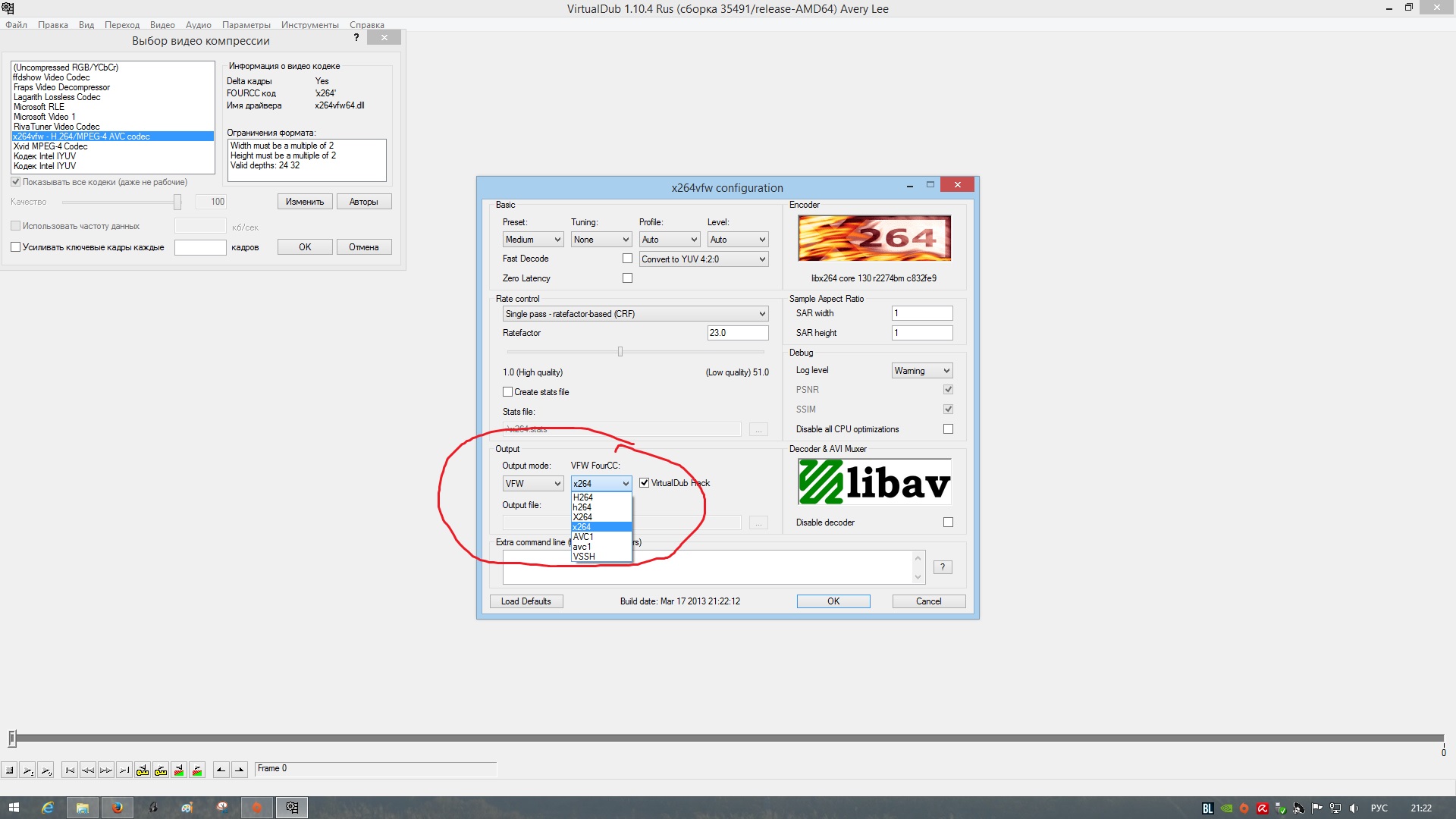Click the previous keyframe key icon
The height and width of the screenshot is (819, 1456).
[143, 770]
